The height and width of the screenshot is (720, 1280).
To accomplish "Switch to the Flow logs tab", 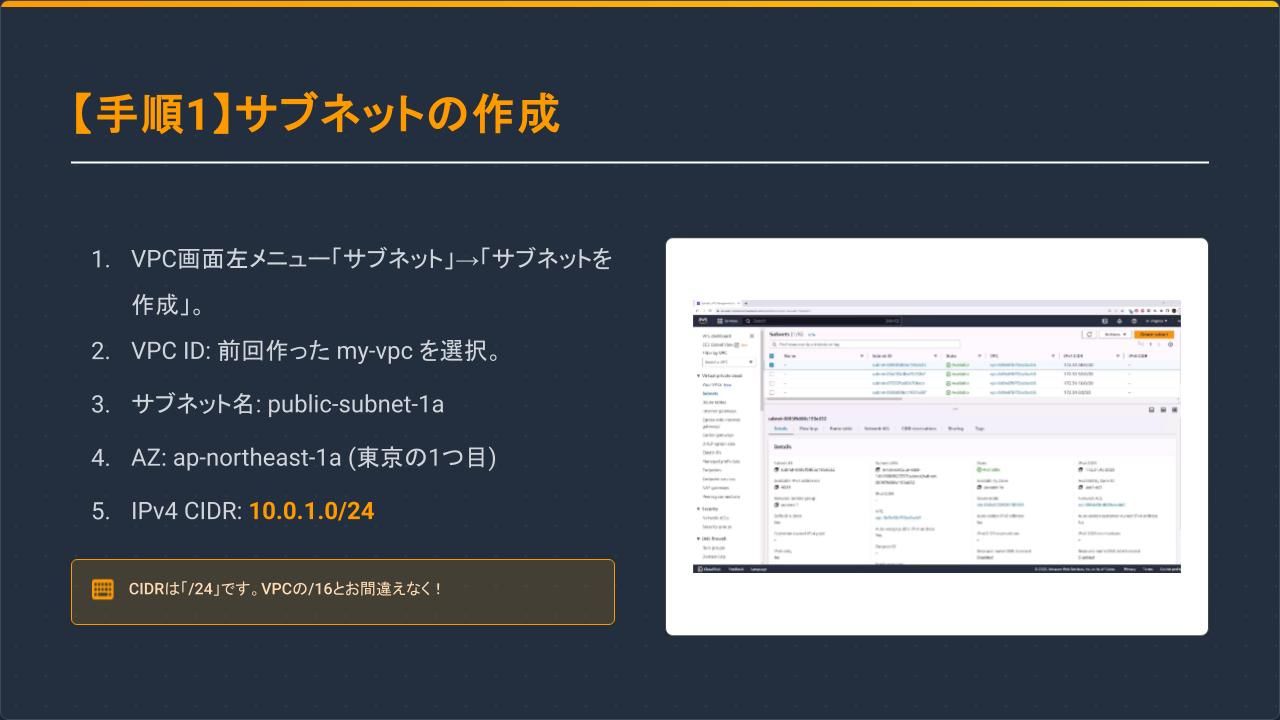I will pyautogui.click(x=810, y=428).
